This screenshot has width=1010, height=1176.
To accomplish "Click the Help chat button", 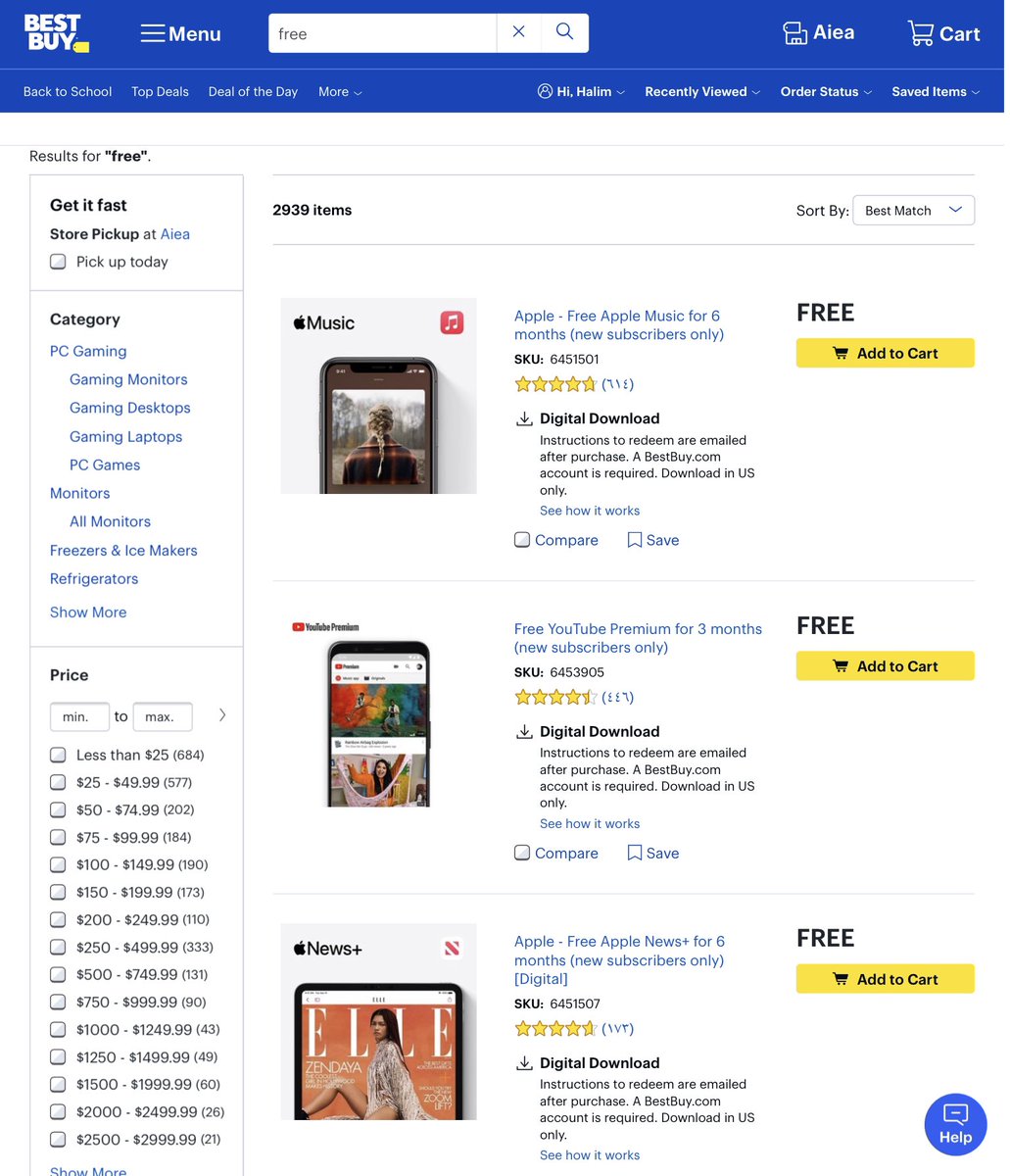I will tap(955, 1124).
